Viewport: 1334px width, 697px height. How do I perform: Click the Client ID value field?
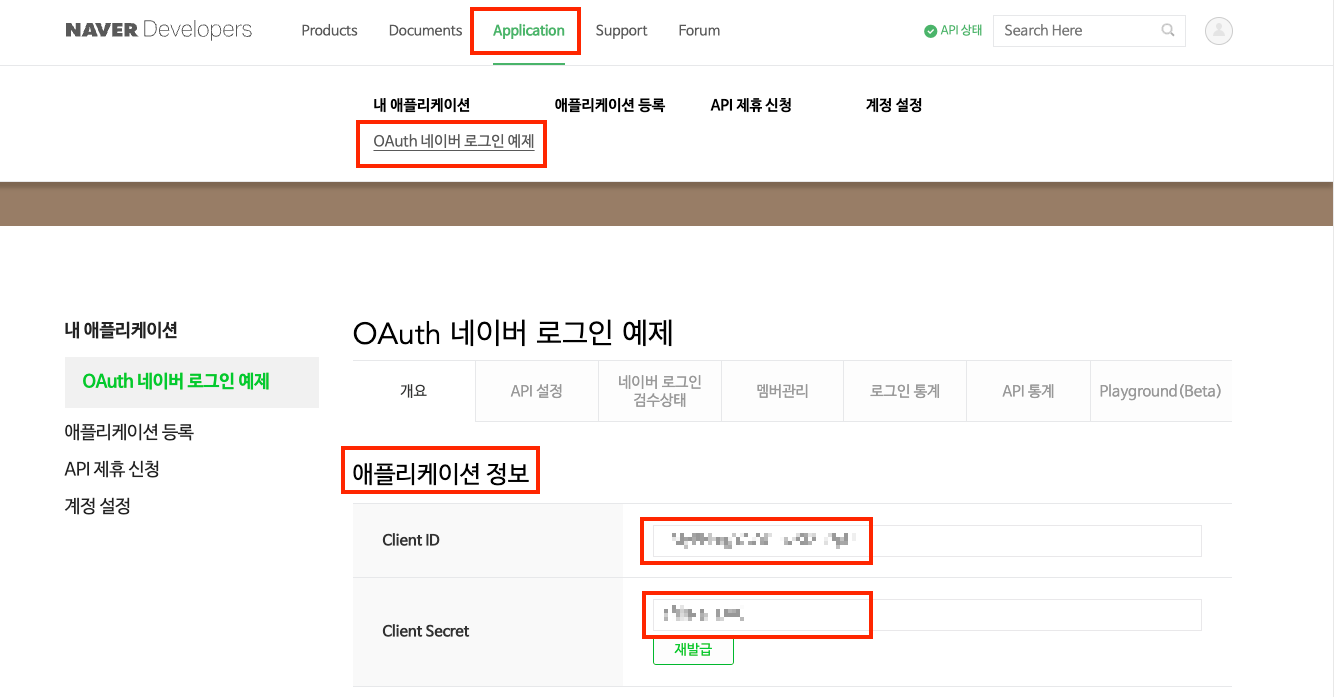pyautogui.click(x=927, y=540)
